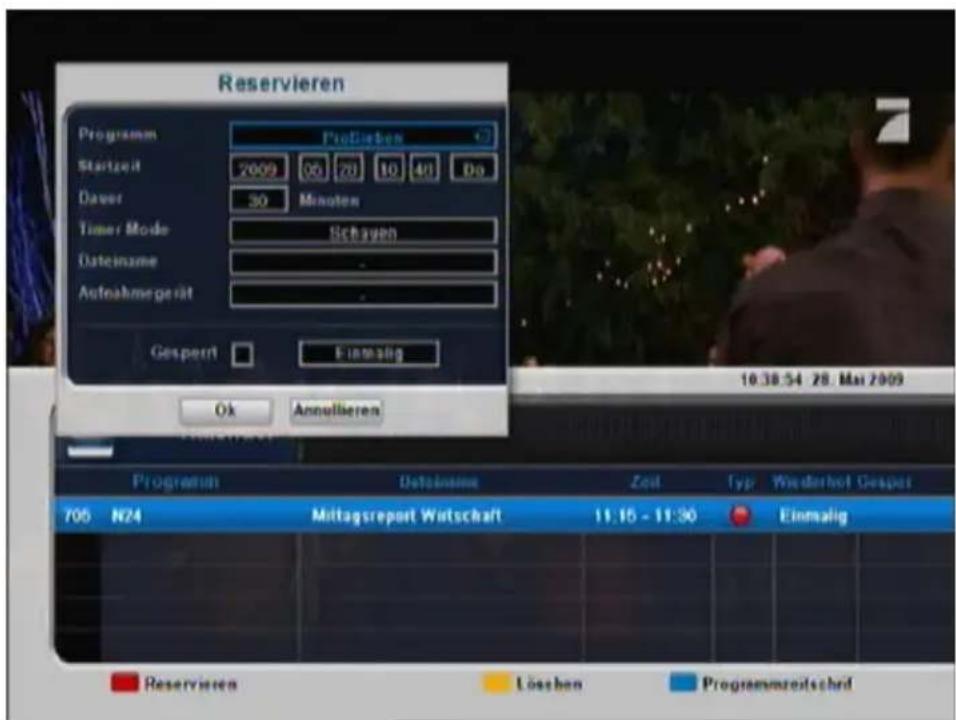Screen dimensions: 956x720
Task: Select the weekday field Do in Startzeit
Action: point(474,169)
